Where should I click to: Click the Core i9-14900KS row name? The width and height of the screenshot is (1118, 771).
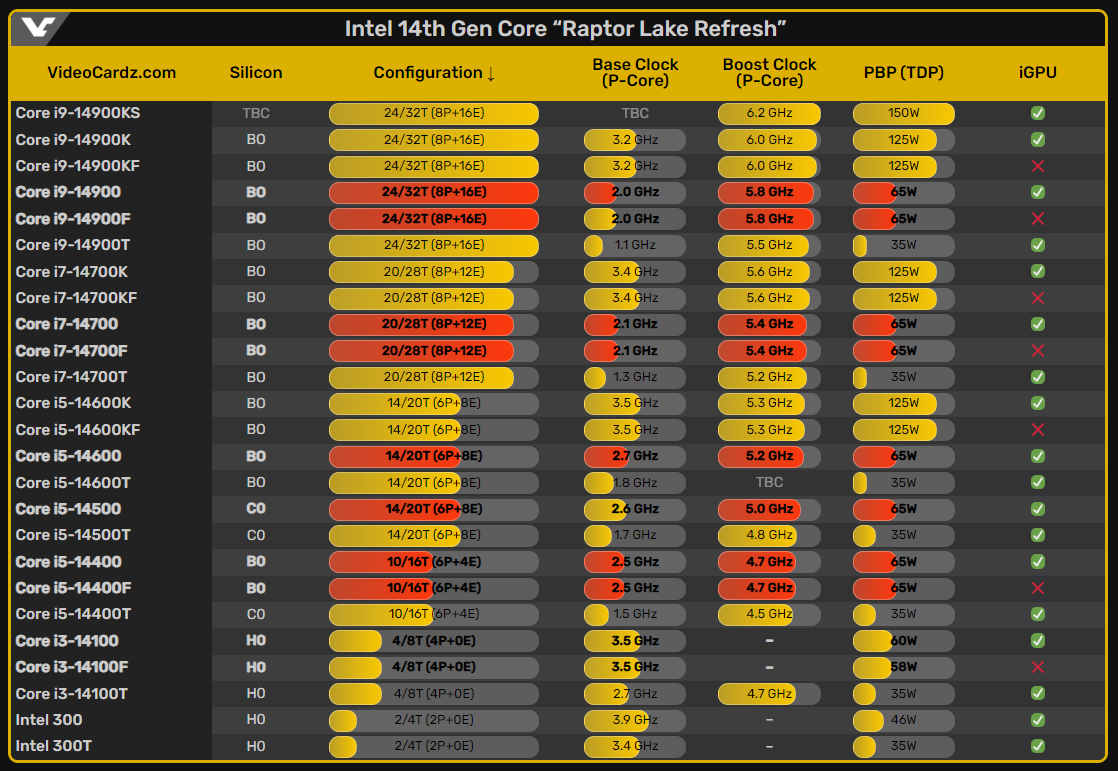click(78, 113)
